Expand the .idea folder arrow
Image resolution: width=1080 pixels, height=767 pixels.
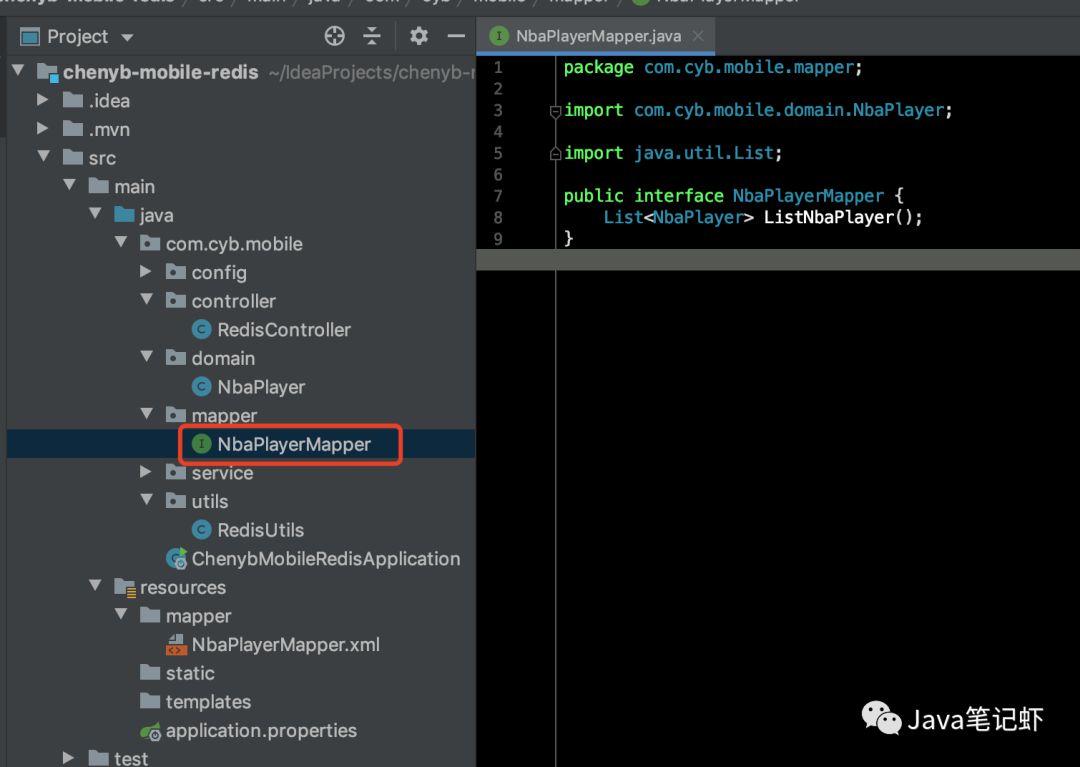click(x=43, y=100)
